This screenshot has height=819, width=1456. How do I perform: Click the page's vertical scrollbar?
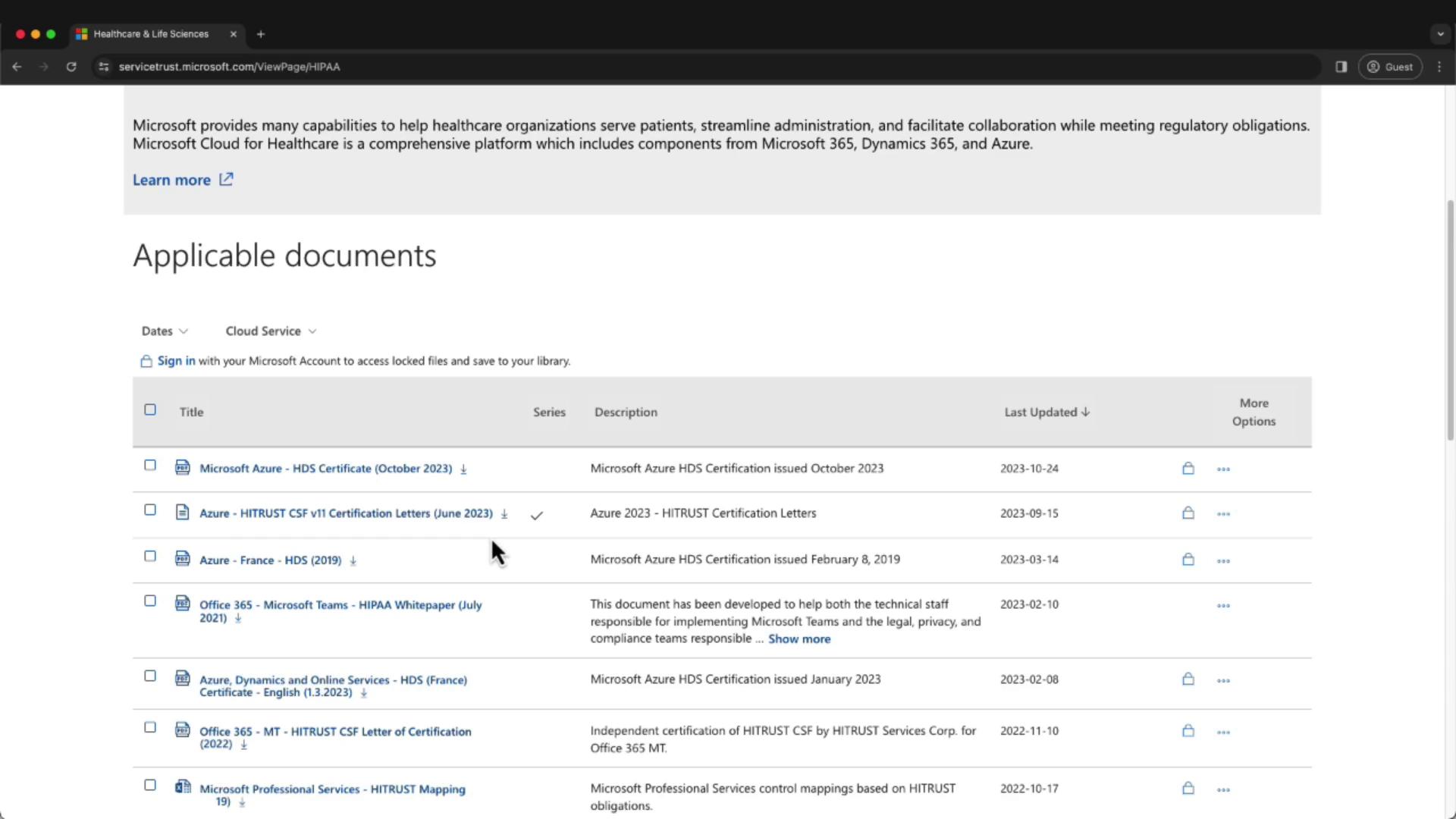point(1450,318)
